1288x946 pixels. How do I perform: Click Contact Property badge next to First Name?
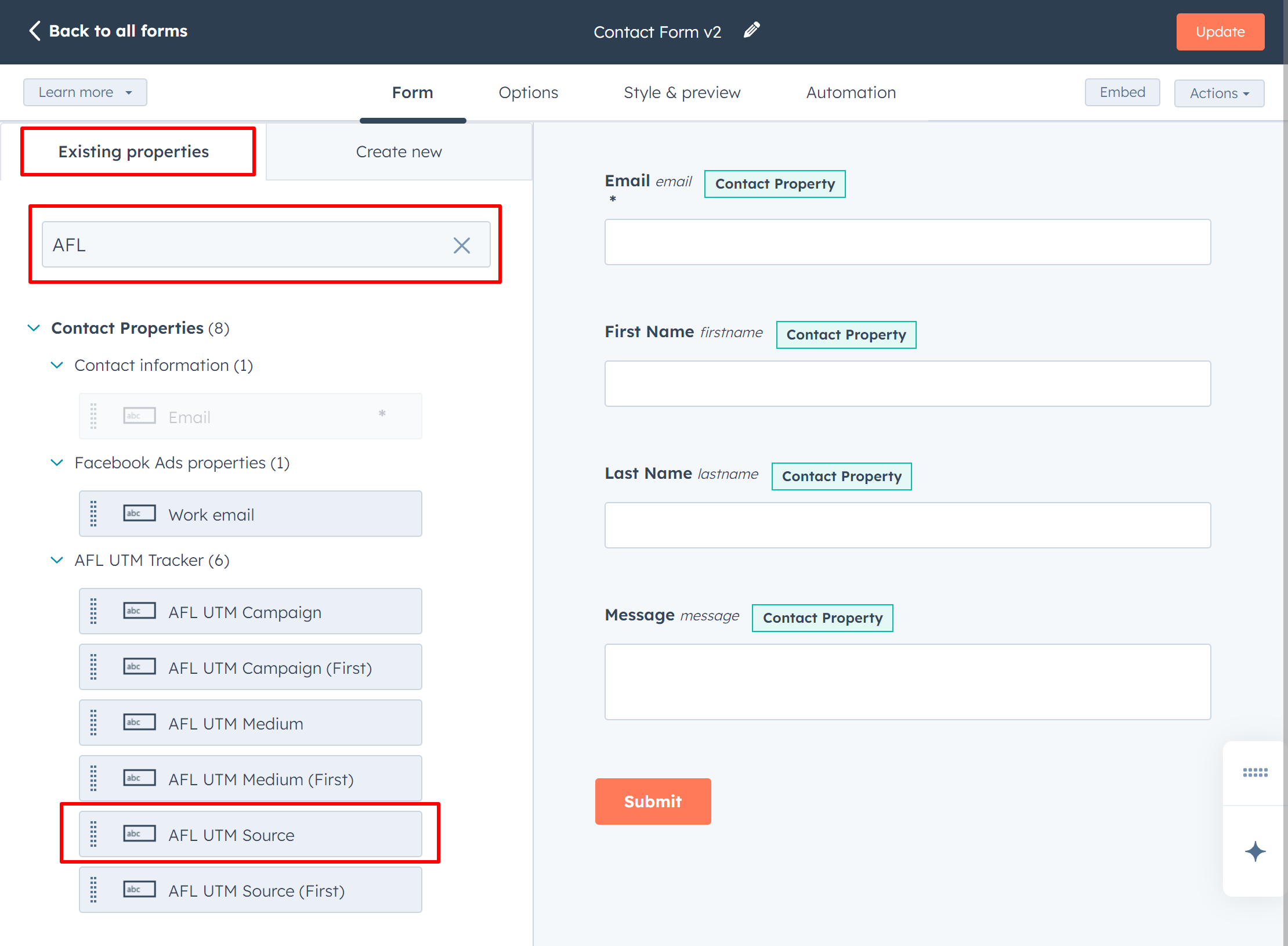point(846,335)
